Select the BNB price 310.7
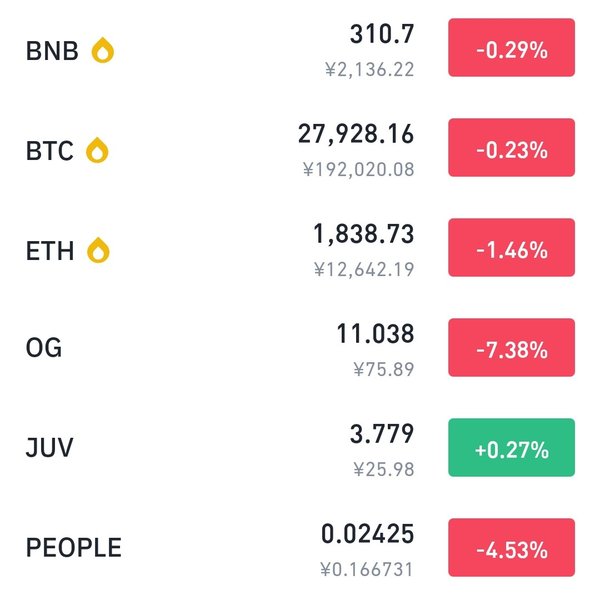The image size is (600, 600). click(382, 34)
